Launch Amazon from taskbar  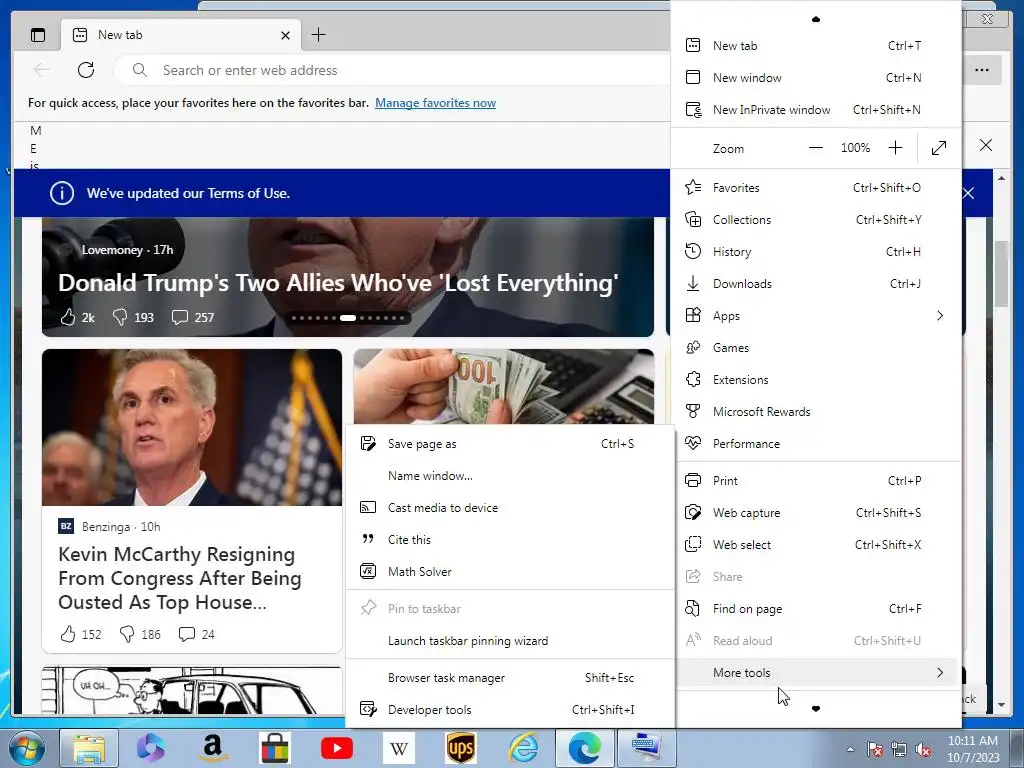[x=213, y=748]
